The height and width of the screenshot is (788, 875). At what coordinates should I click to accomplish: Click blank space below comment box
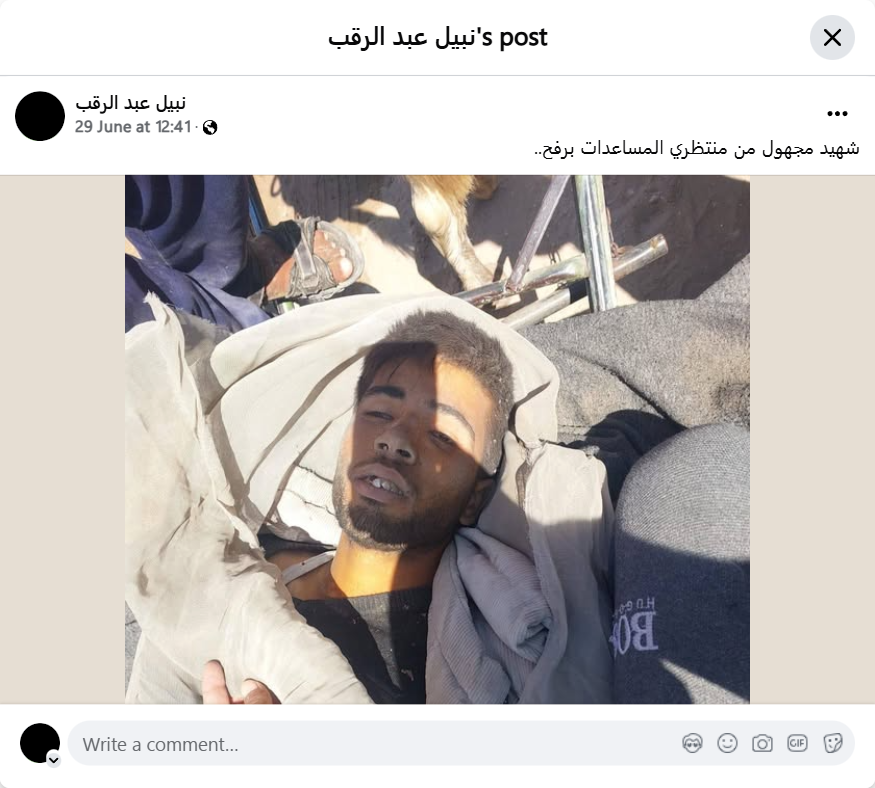[x=438, y=779]
